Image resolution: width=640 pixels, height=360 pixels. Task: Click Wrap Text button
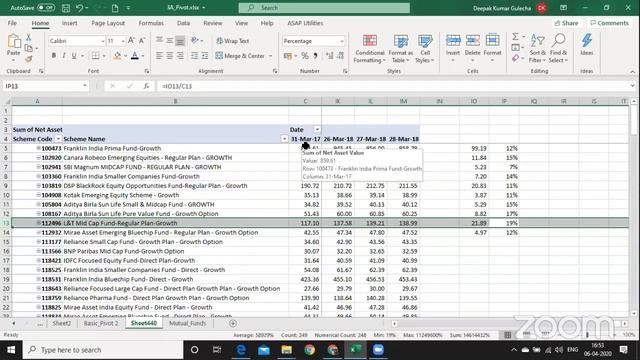(x=232, y=41)
